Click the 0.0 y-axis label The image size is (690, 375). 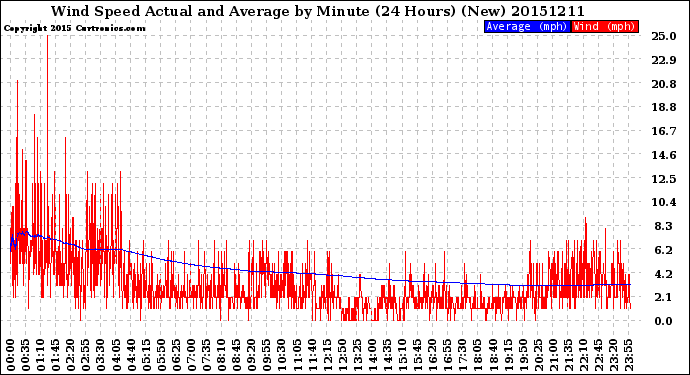click(664, 321)
